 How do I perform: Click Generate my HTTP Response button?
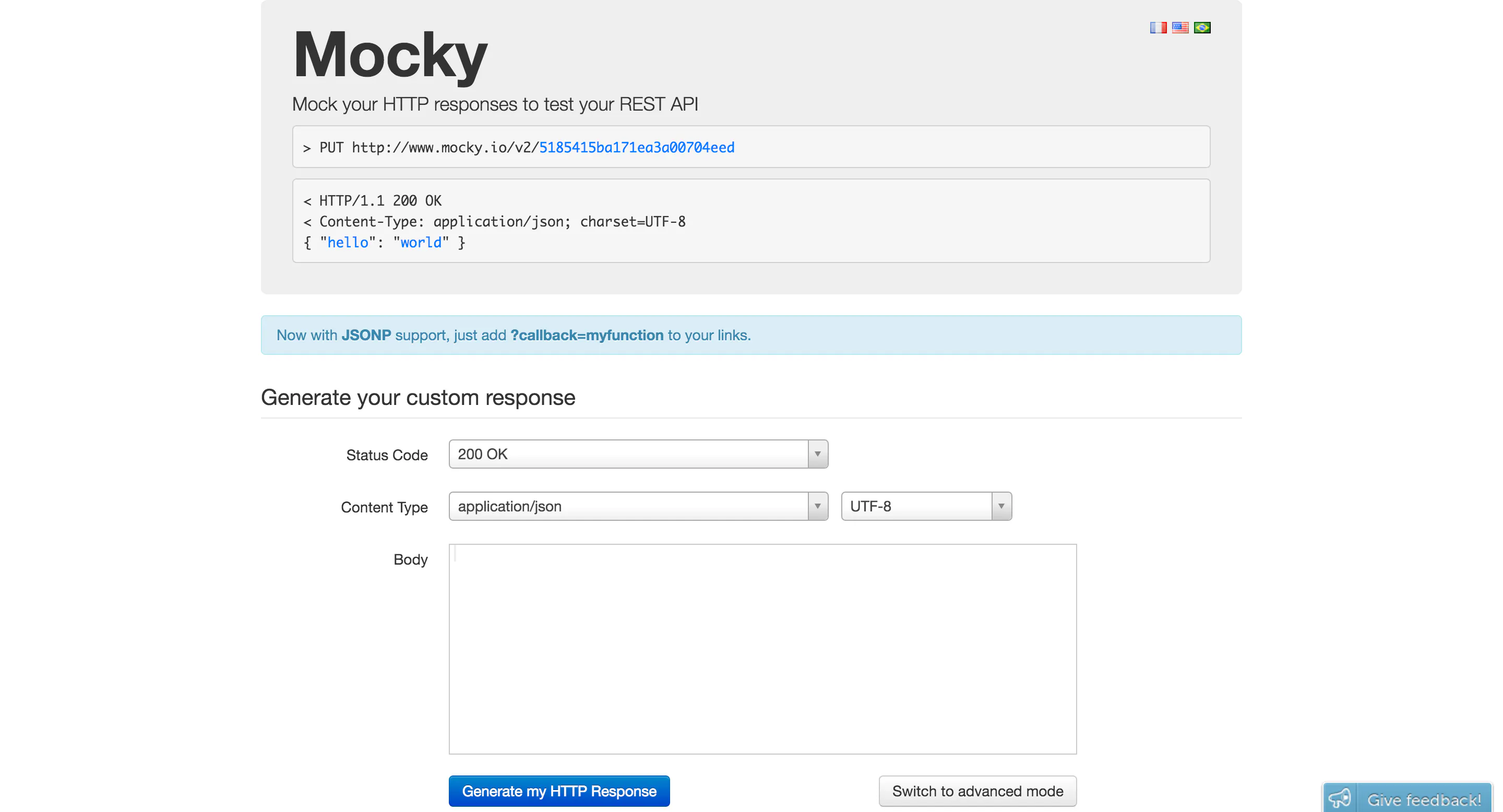tap(559, 791)
